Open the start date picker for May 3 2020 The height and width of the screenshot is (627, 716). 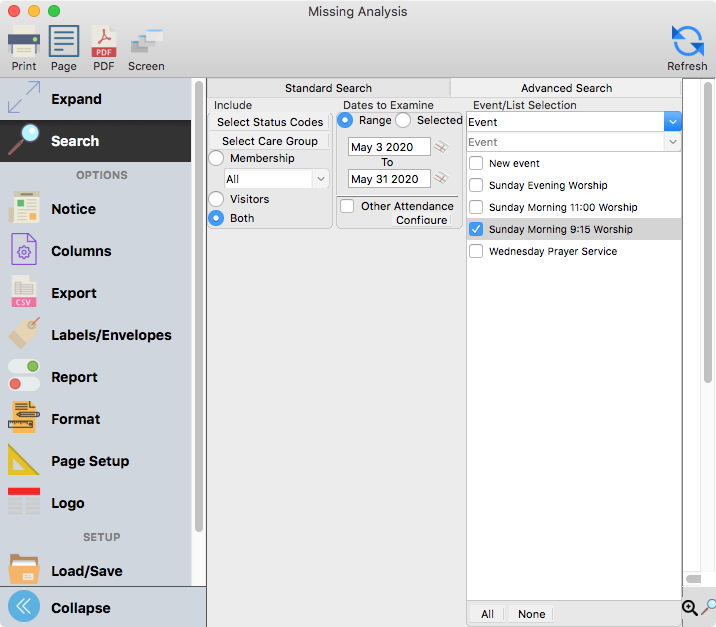point(441,147)
